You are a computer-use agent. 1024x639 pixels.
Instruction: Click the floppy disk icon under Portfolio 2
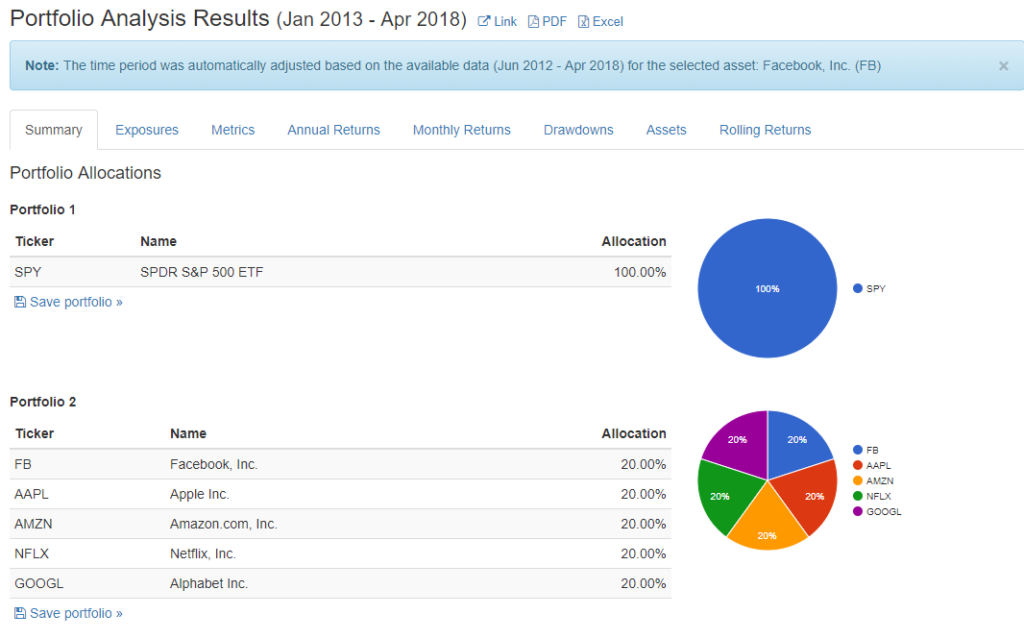[x=20, y=613]
